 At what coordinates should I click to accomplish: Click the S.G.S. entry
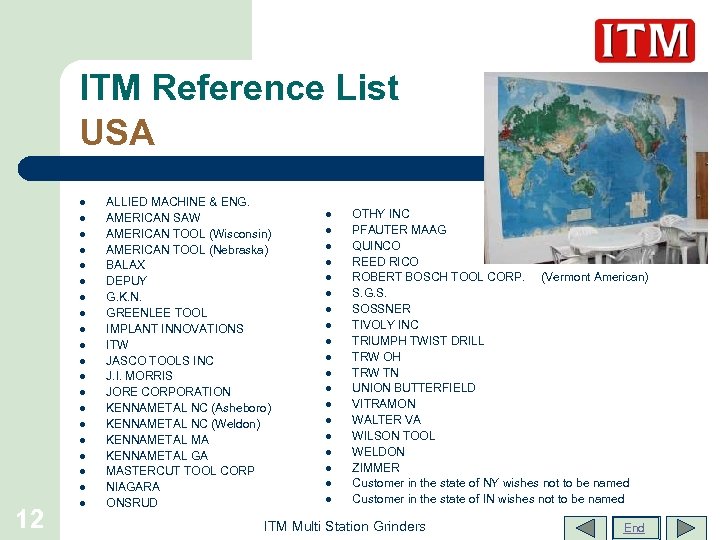369,293
